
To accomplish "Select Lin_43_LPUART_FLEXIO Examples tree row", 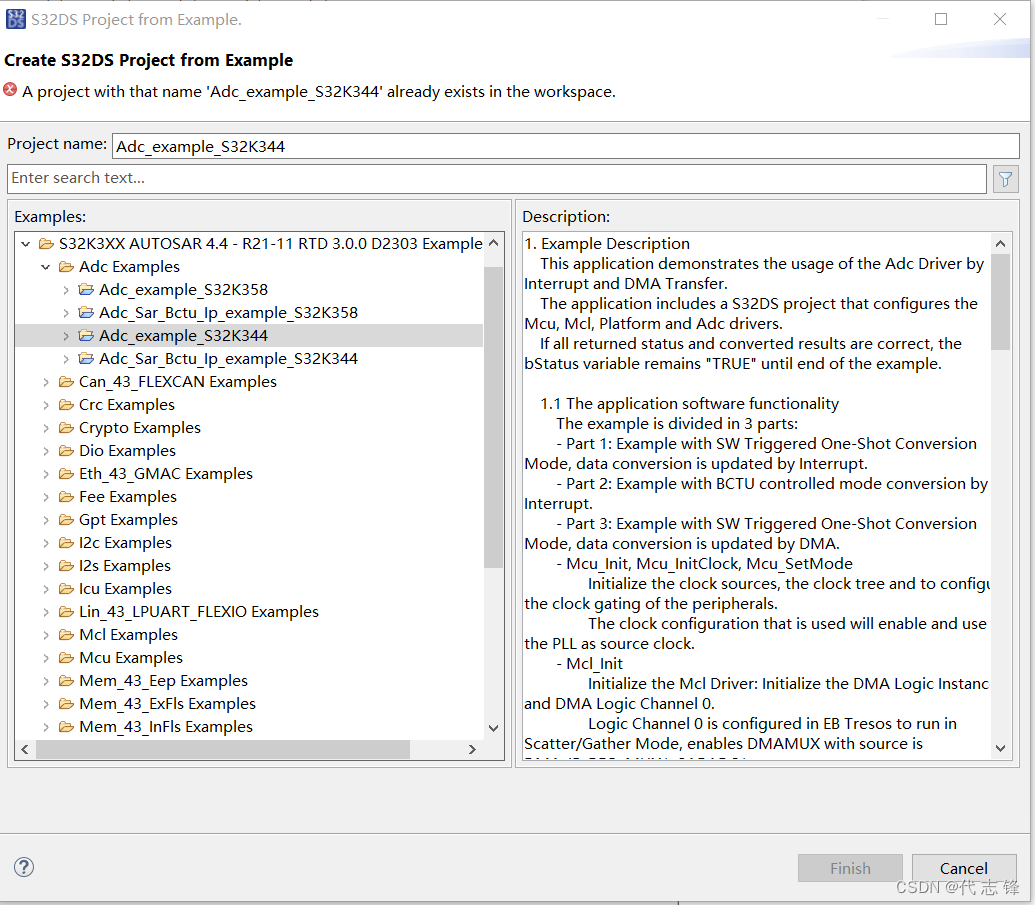I will 199,611.
